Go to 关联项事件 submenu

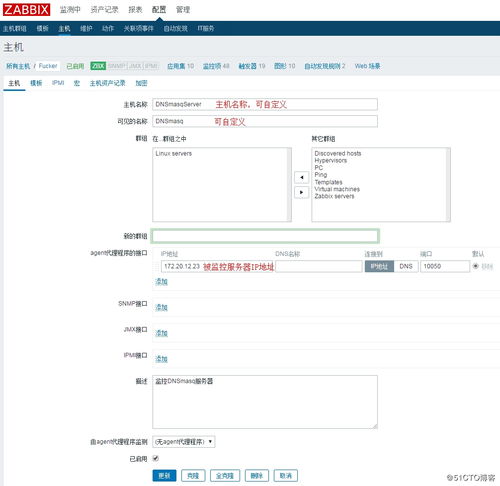[138, 29]
